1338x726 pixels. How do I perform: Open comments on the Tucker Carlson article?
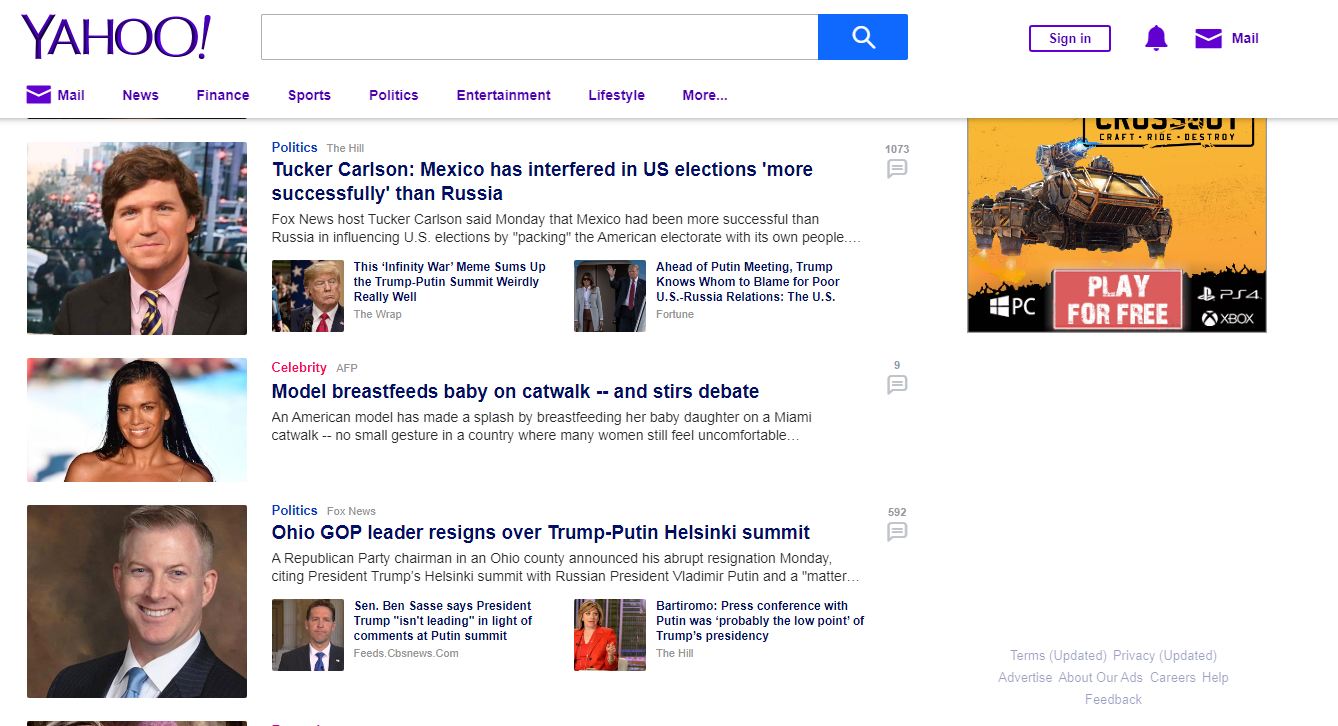[x=897, y=169]
